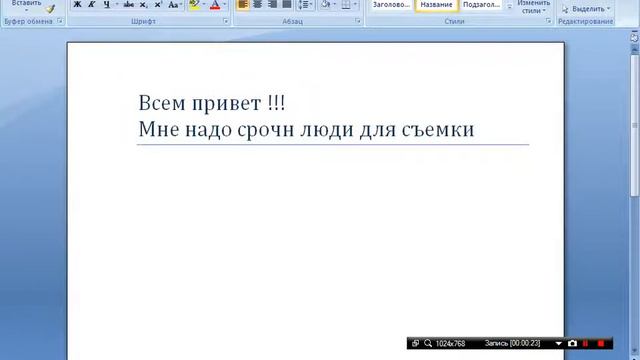Align text to the left
This screenshot has height=360, width=640.
click(x=243, y=5)
